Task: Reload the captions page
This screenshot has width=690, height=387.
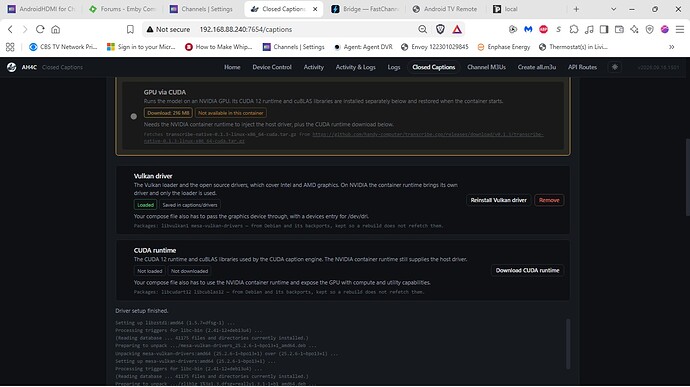Action: [x=40, y=29]
